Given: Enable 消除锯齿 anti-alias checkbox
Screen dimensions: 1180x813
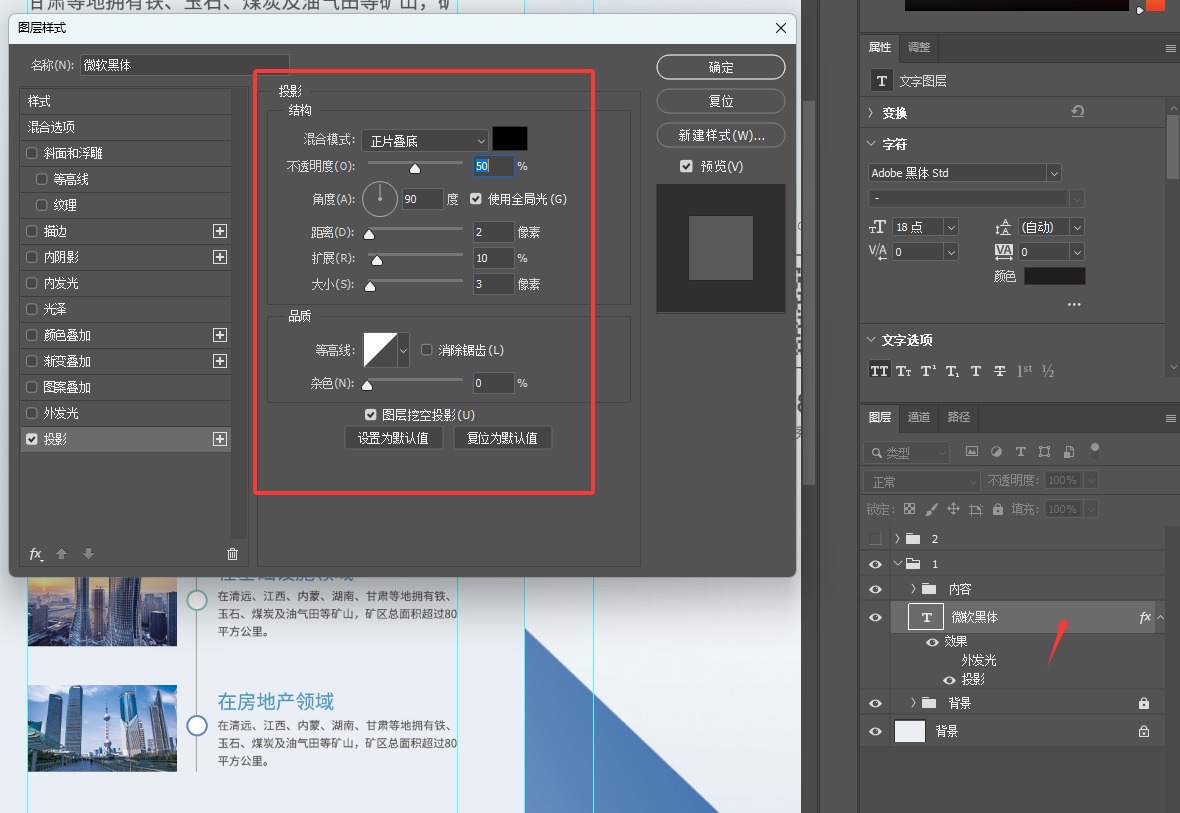Looking at the screenshot, I should [x=427, y=350].
